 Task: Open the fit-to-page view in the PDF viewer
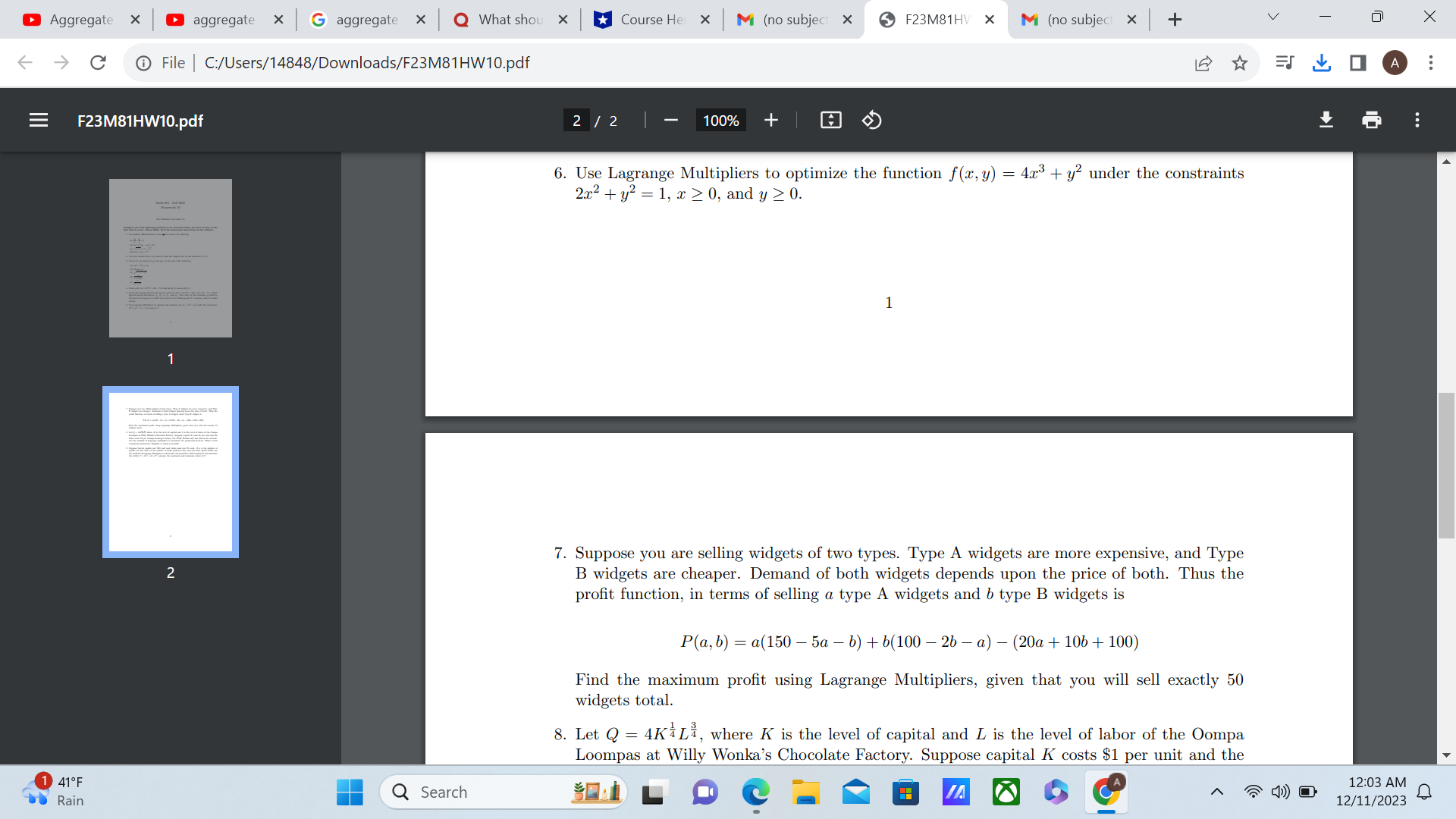(830, 120)
